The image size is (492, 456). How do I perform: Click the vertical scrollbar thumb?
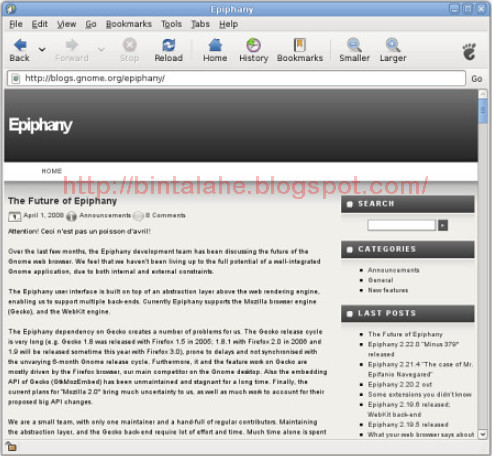click(483, 111)
